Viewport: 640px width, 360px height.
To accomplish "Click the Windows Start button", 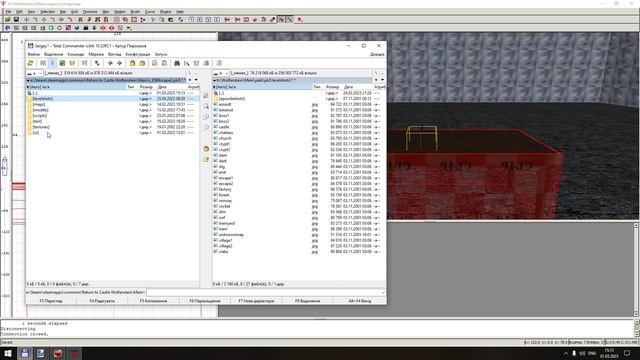I will click(7, 353).
